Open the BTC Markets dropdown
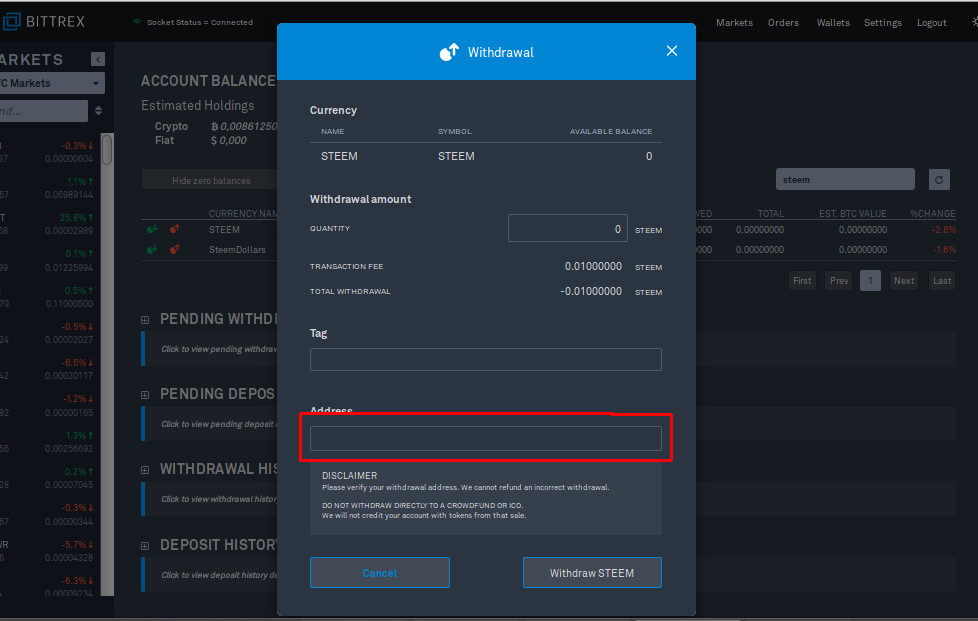 pos(52,83)
